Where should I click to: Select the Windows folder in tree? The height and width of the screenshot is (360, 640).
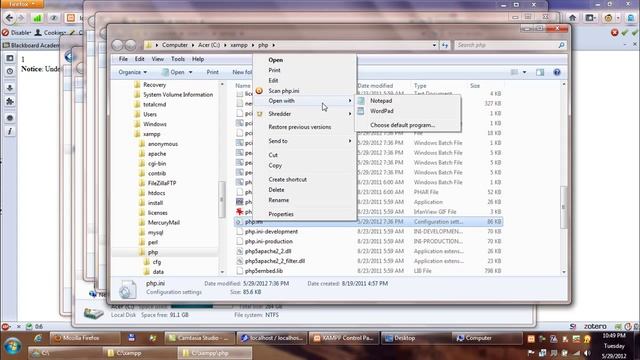coord(155,124)
